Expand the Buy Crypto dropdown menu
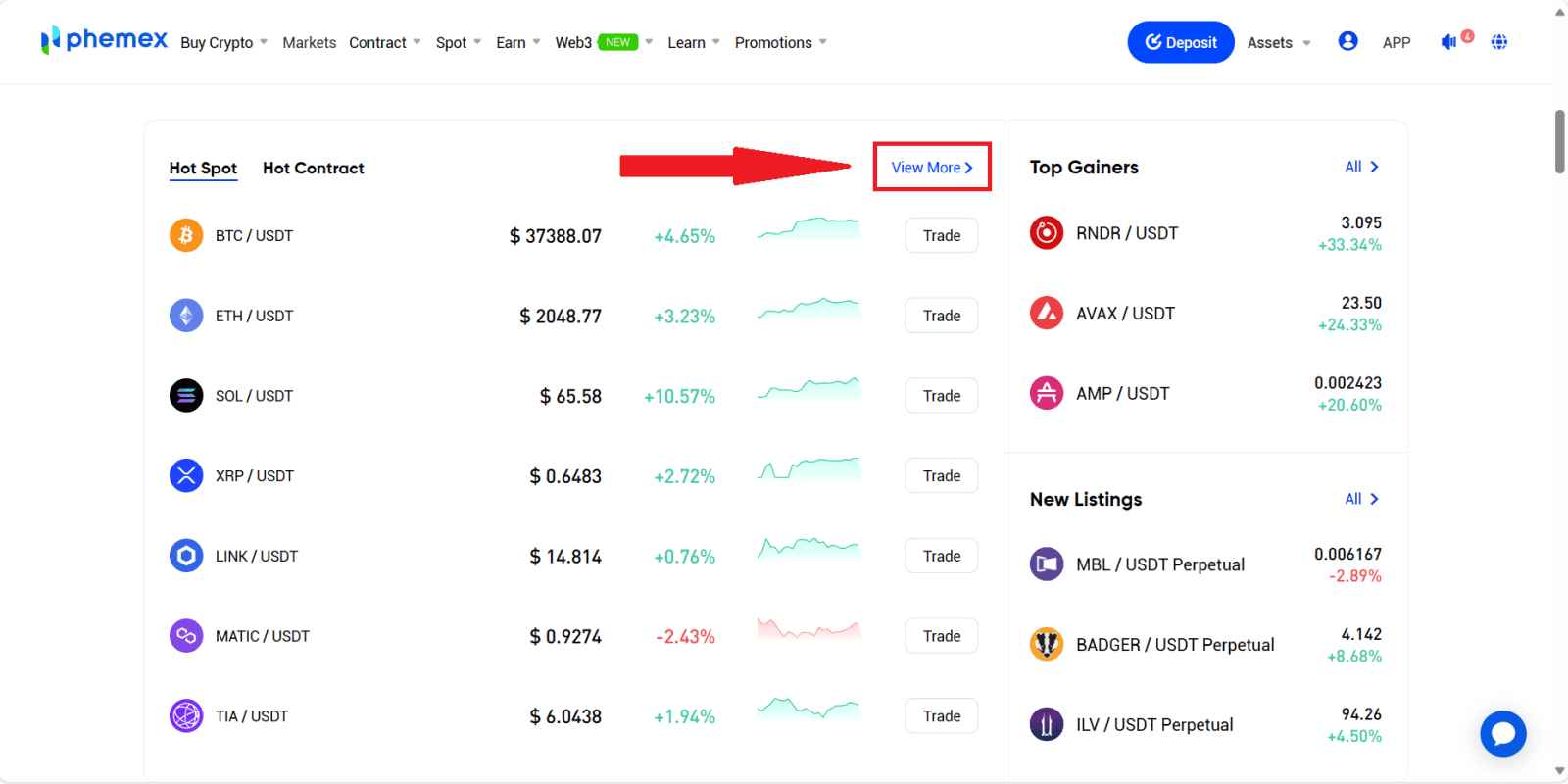Screen dimensions: 1568x784 pos(223,43)
